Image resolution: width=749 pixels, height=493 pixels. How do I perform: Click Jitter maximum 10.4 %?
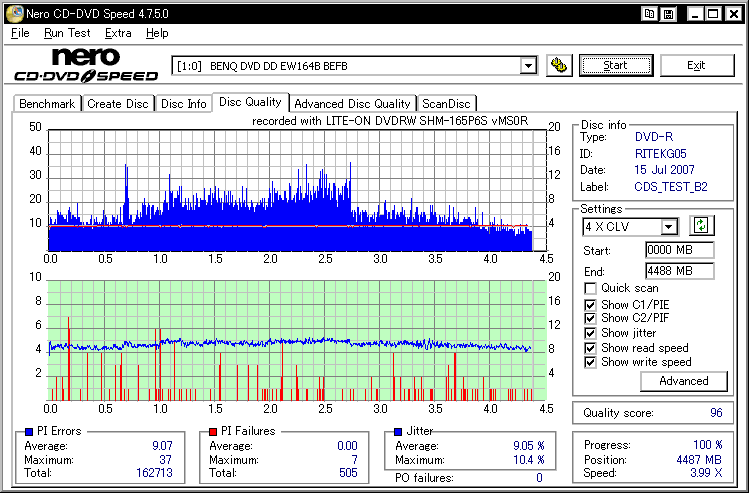529,460
